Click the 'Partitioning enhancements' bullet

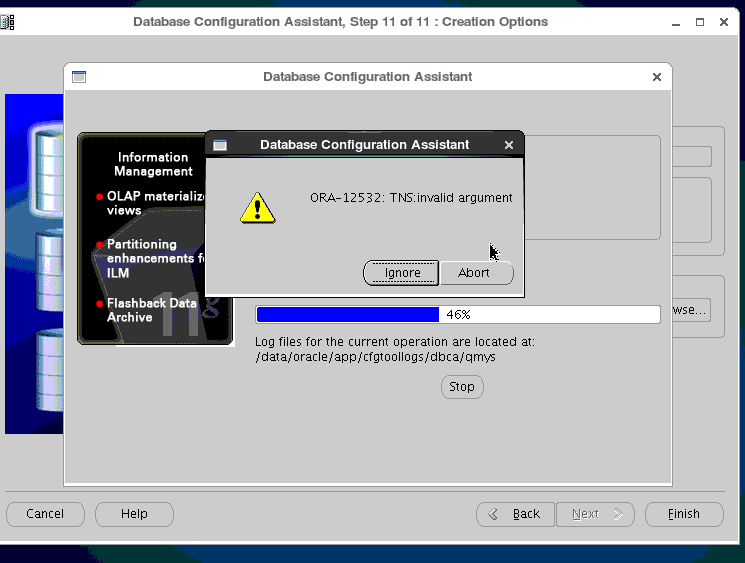pos(151,258)
